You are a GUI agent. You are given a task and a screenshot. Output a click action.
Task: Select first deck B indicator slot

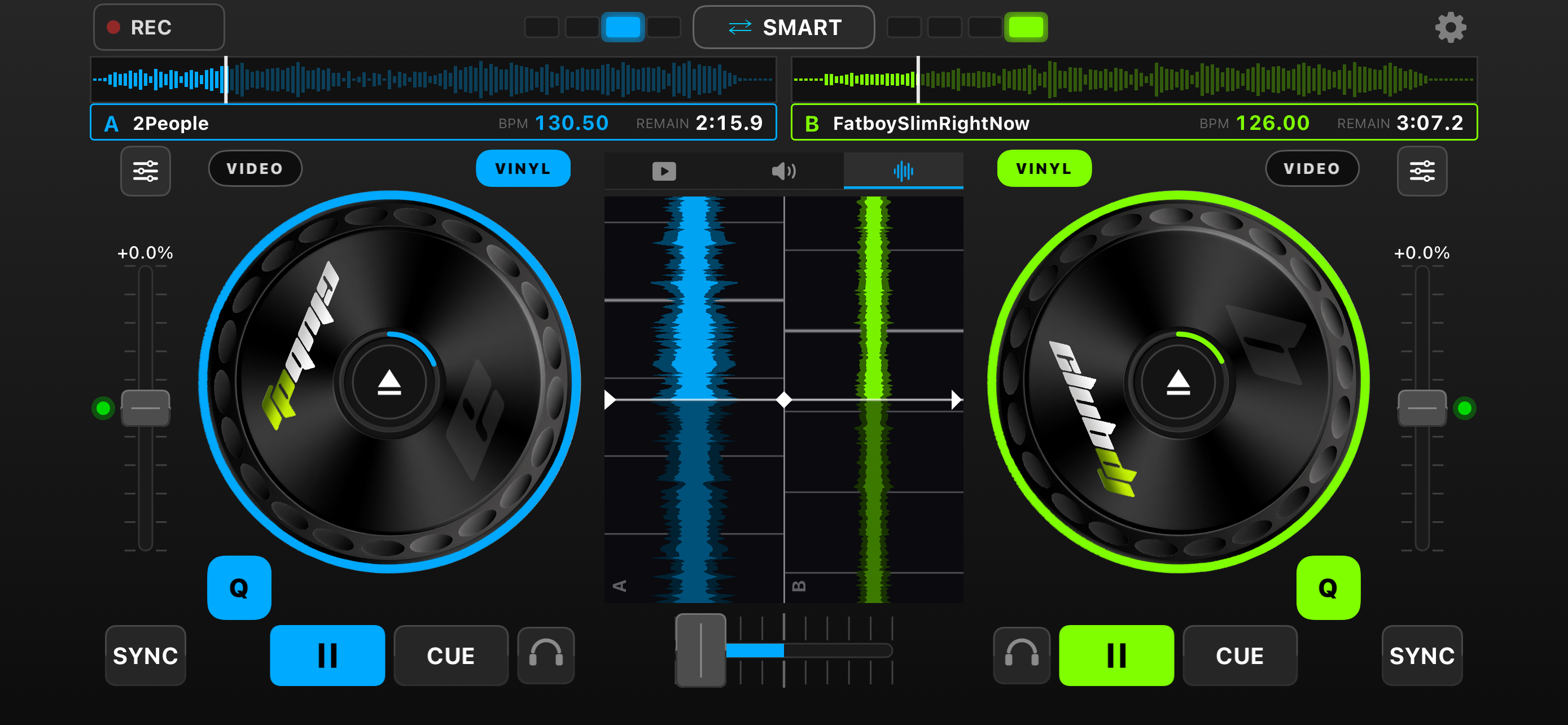coord(903,28)
